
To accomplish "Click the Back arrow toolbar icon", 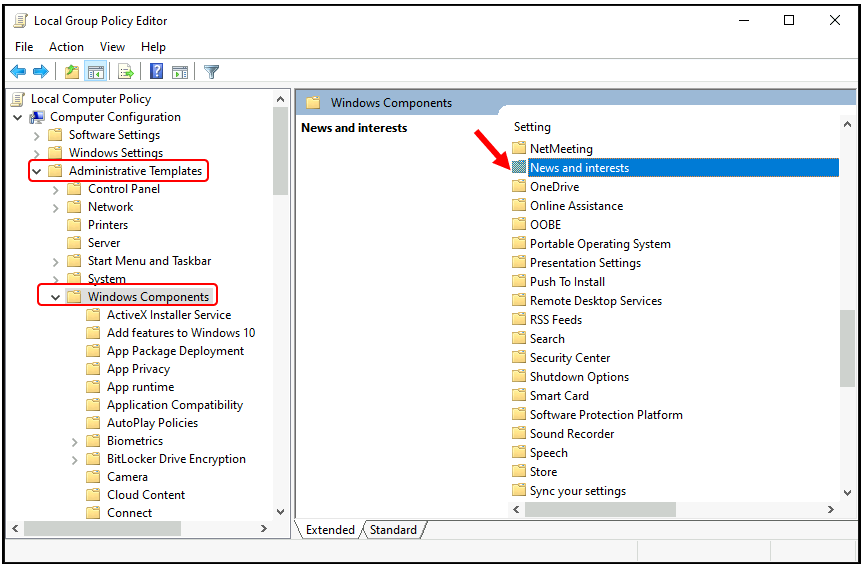I will tap(18, 72).
